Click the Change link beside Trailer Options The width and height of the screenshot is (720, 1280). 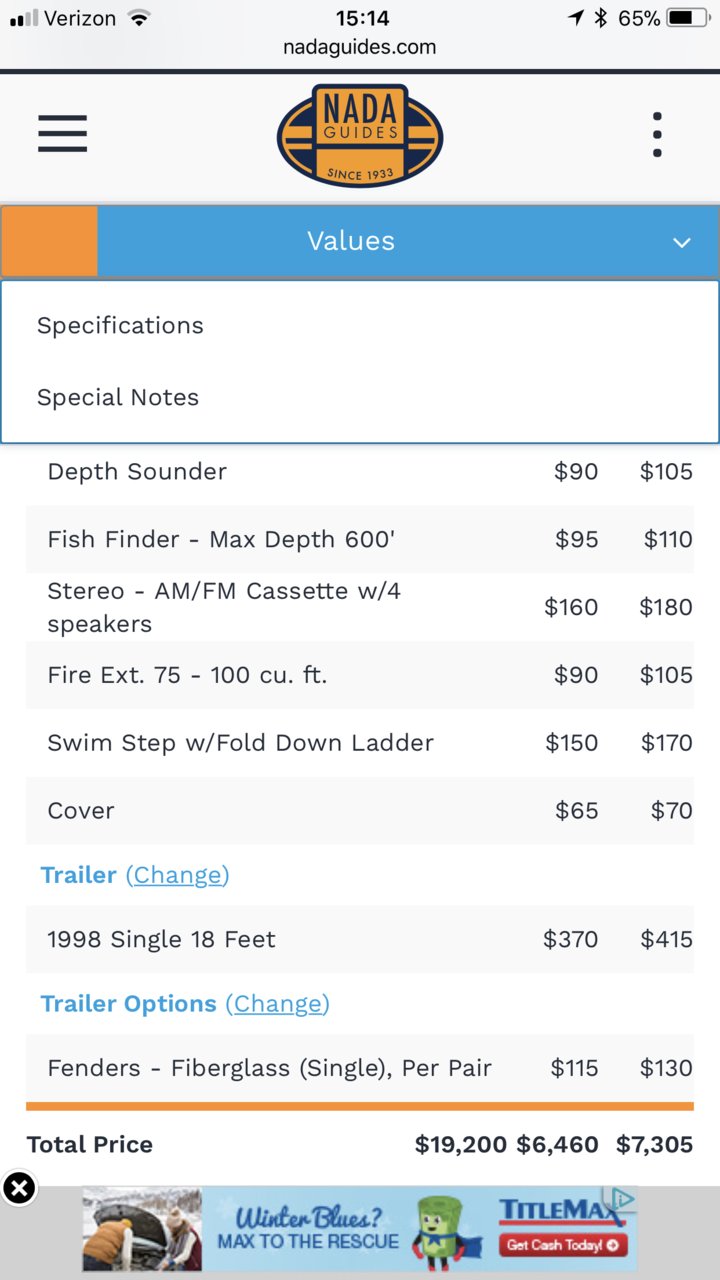(277, 1004)
